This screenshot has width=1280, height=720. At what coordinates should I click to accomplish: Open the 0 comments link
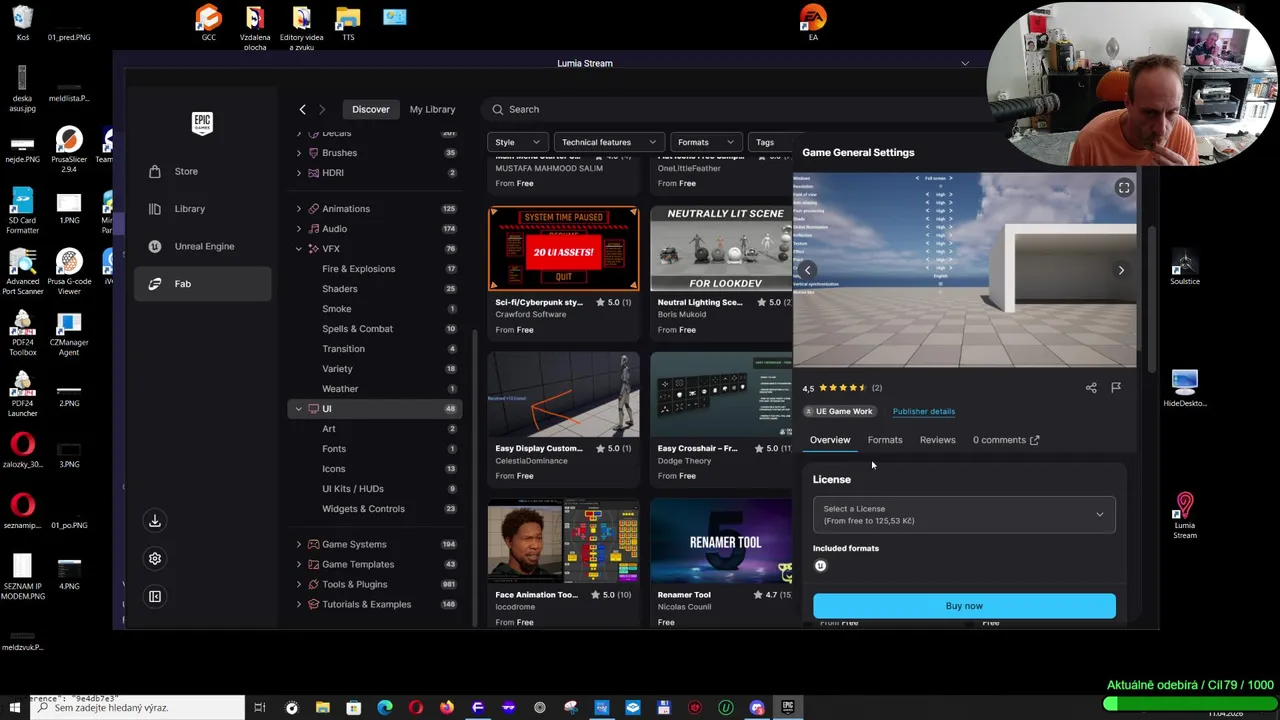tap(1006, 440)
